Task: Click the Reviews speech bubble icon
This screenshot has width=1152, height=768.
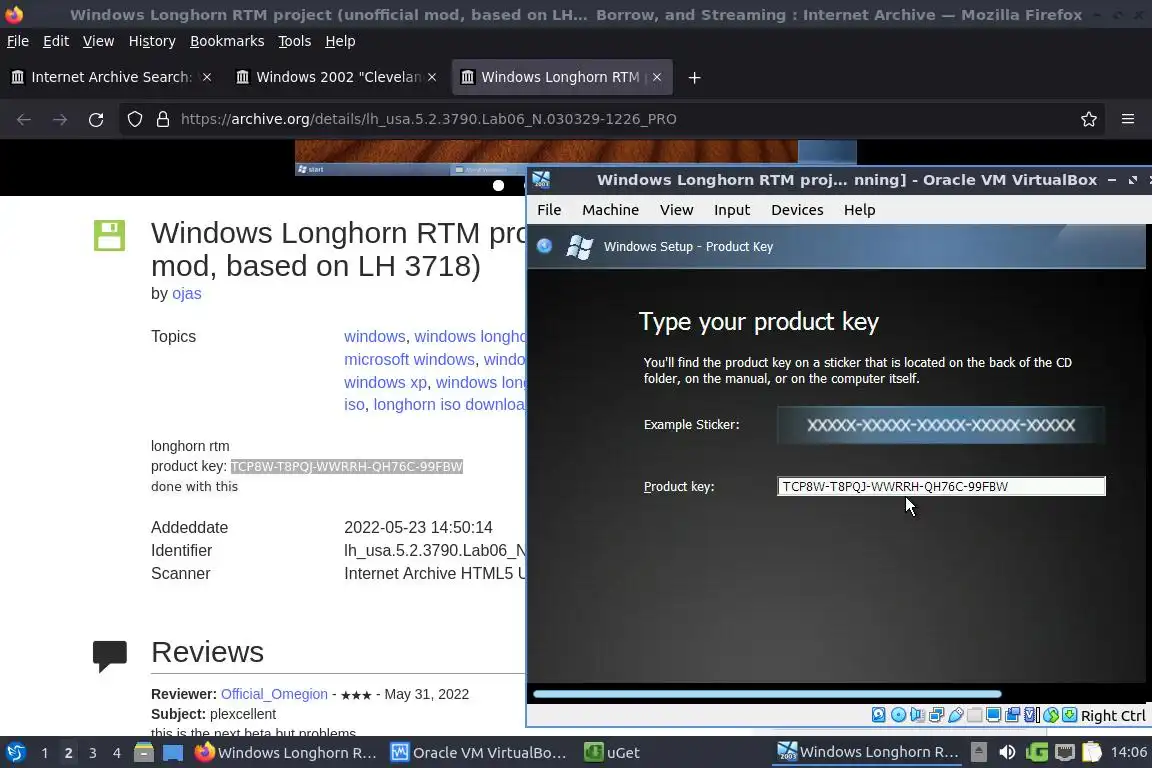Action: [x=109, y=656]
